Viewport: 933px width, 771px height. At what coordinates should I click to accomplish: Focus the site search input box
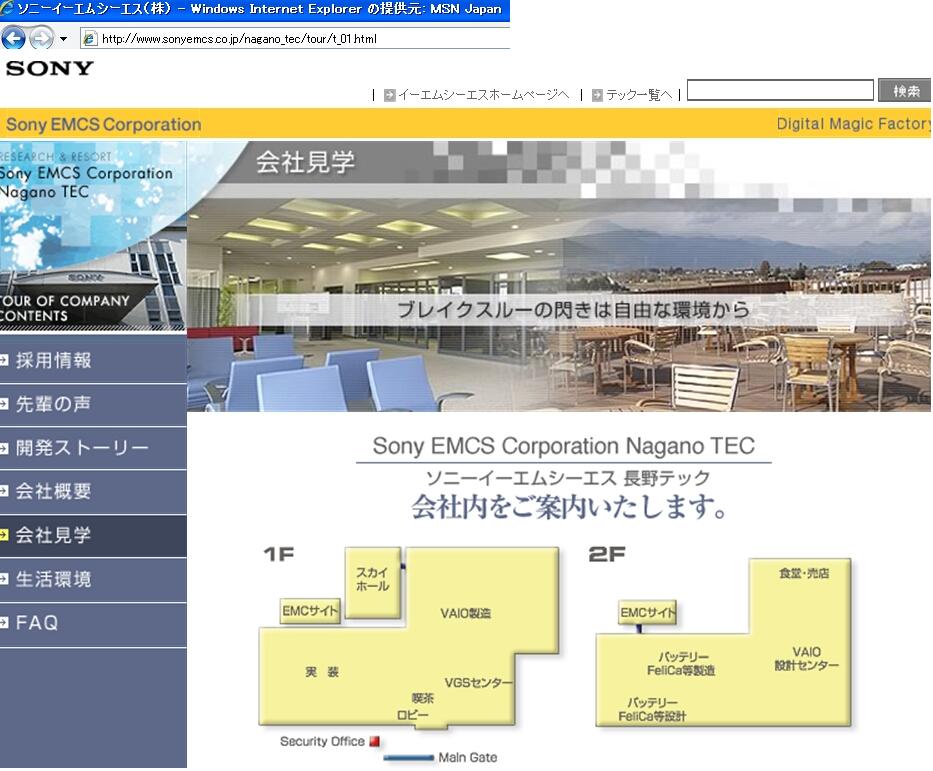780,90
